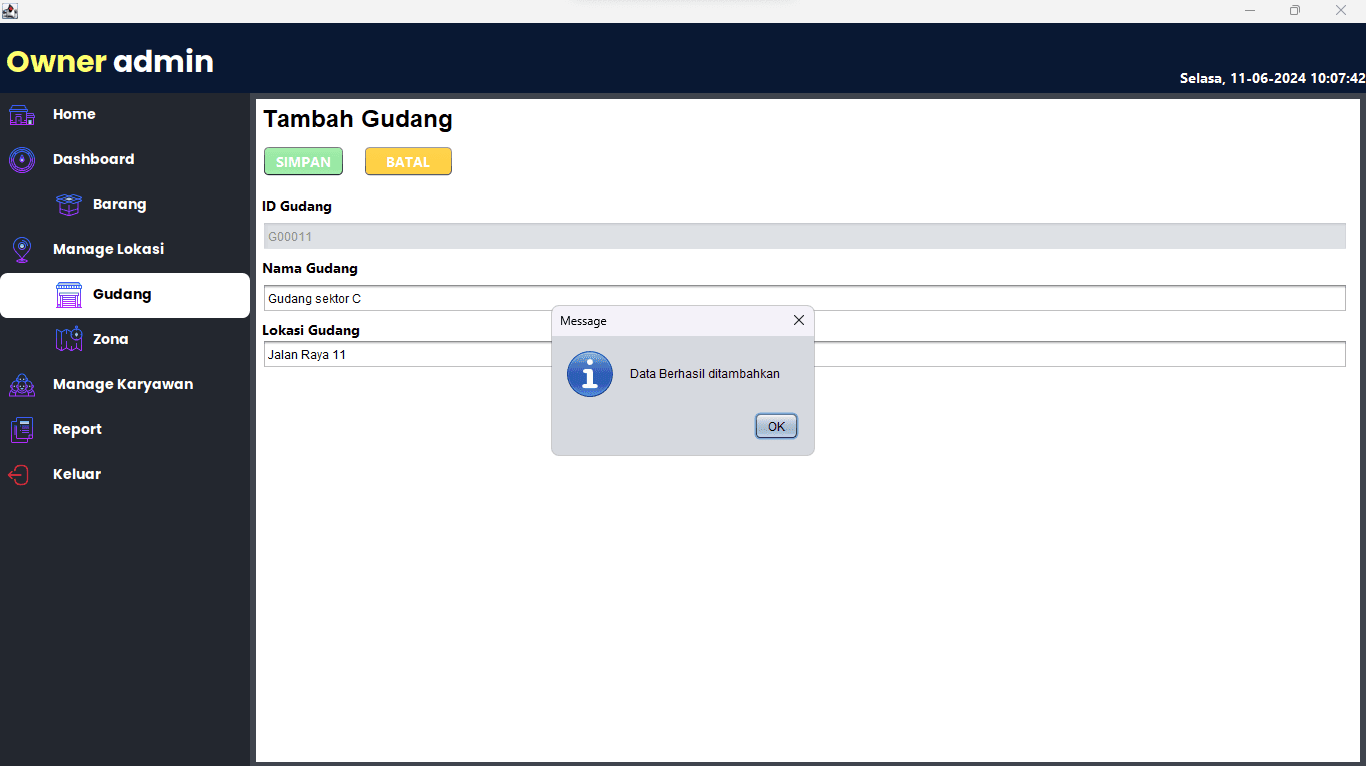Click the blue info icon in dialog

[x=589, y=374]
